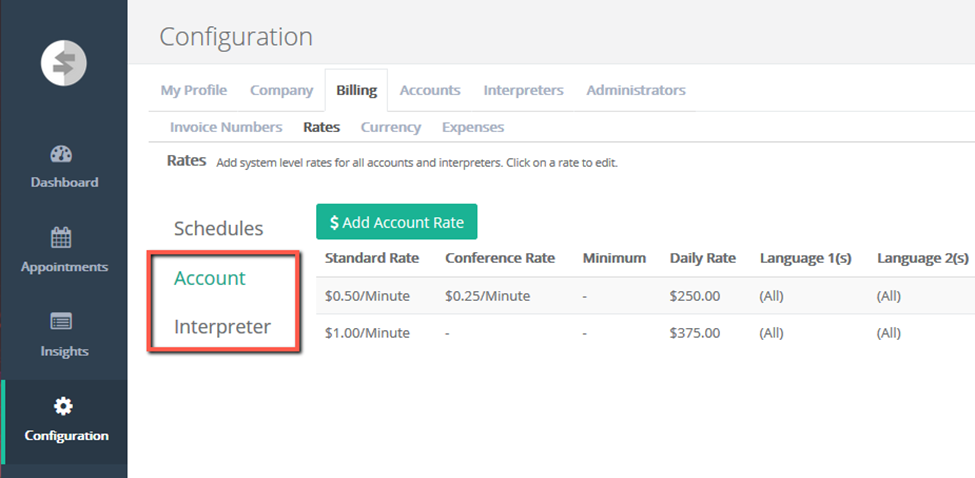
Task: Open Appointments calendar icon
Action: (x=63, y=238)
